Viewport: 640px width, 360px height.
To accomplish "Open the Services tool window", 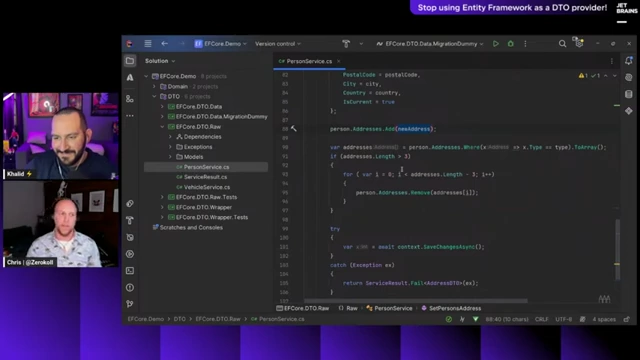I will coord(130,254).
